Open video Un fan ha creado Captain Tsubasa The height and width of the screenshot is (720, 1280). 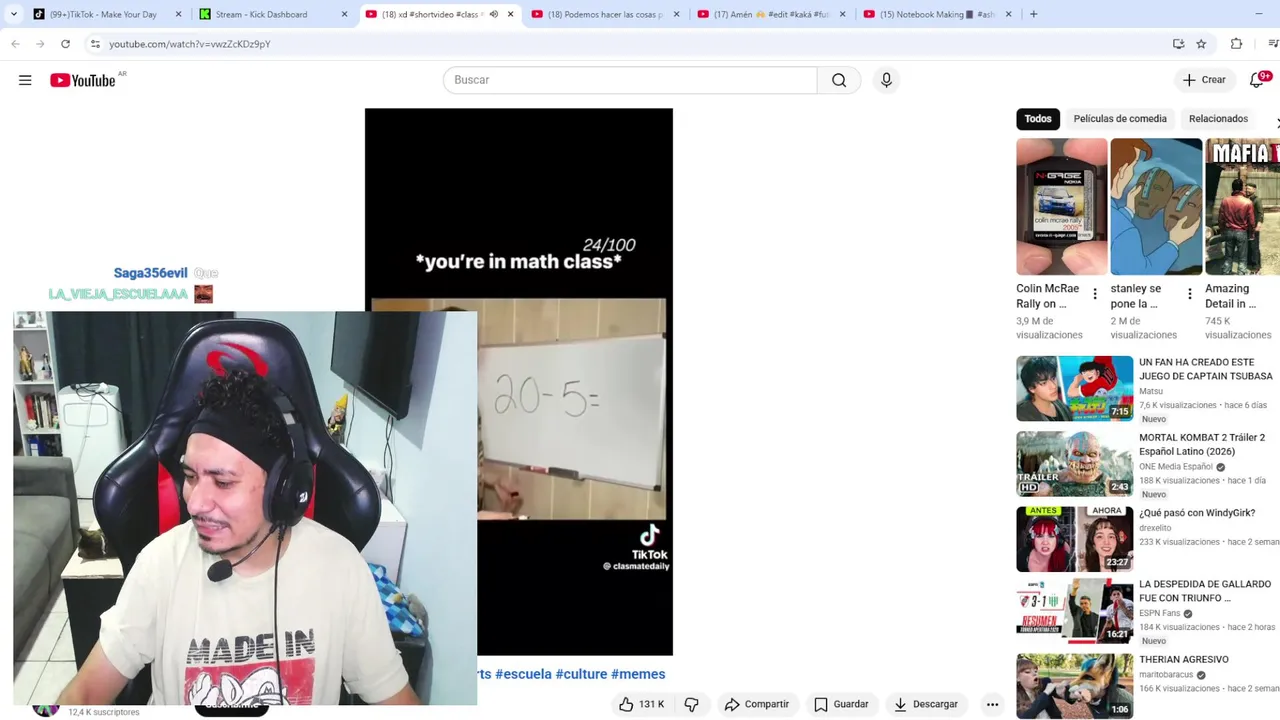pyautogui.click(x=1206, y=369)
